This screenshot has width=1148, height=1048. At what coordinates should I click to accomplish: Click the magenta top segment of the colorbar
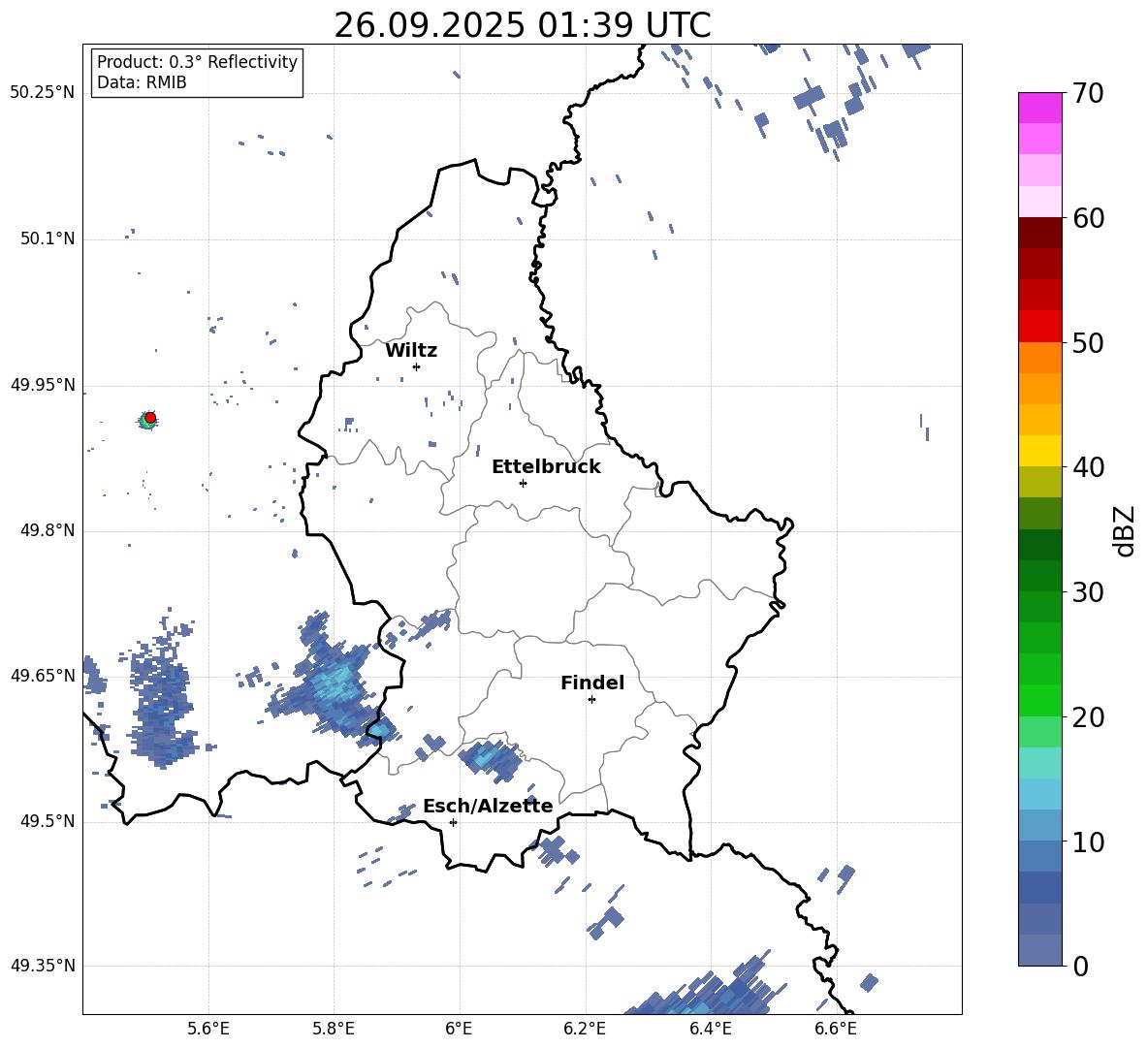[x=1039, y=108]
